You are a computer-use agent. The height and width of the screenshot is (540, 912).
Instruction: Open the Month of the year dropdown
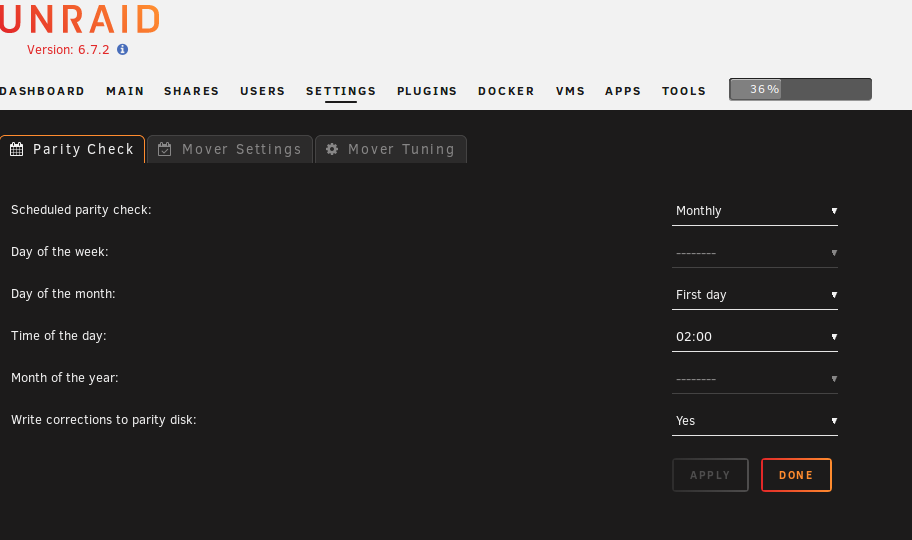[754, 379]
